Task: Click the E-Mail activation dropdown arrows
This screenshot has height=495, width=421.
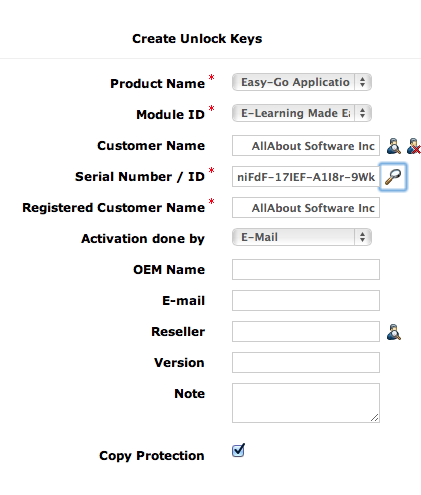Action: 363,237
